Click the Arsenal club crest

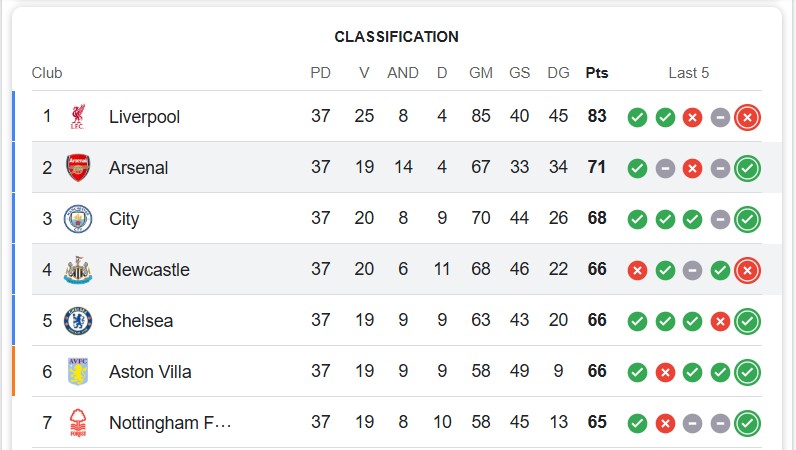pyautogui.click(x=78, y=168)
